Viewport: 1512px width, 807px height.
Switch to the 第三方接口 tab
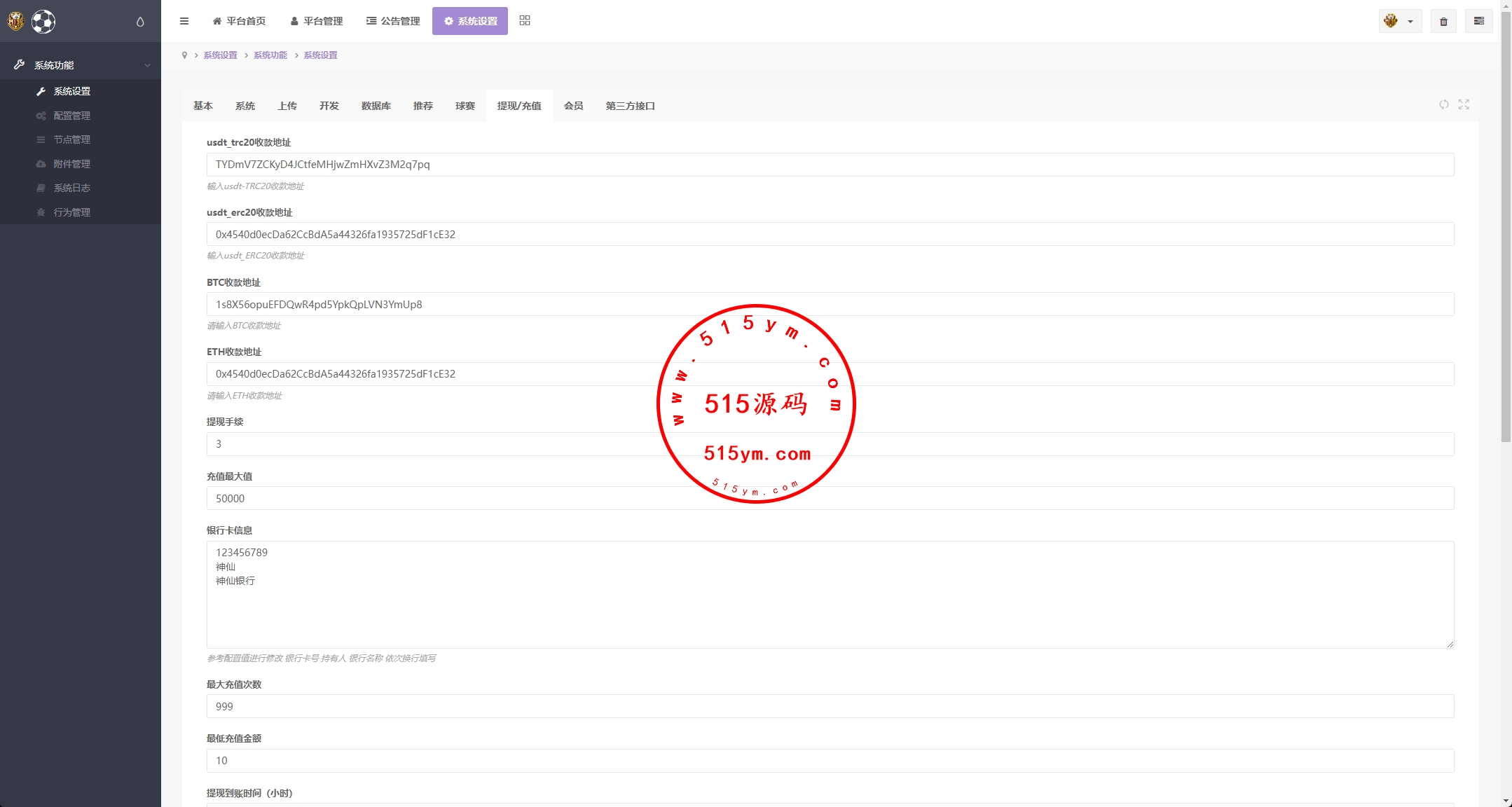click(630, 106)
